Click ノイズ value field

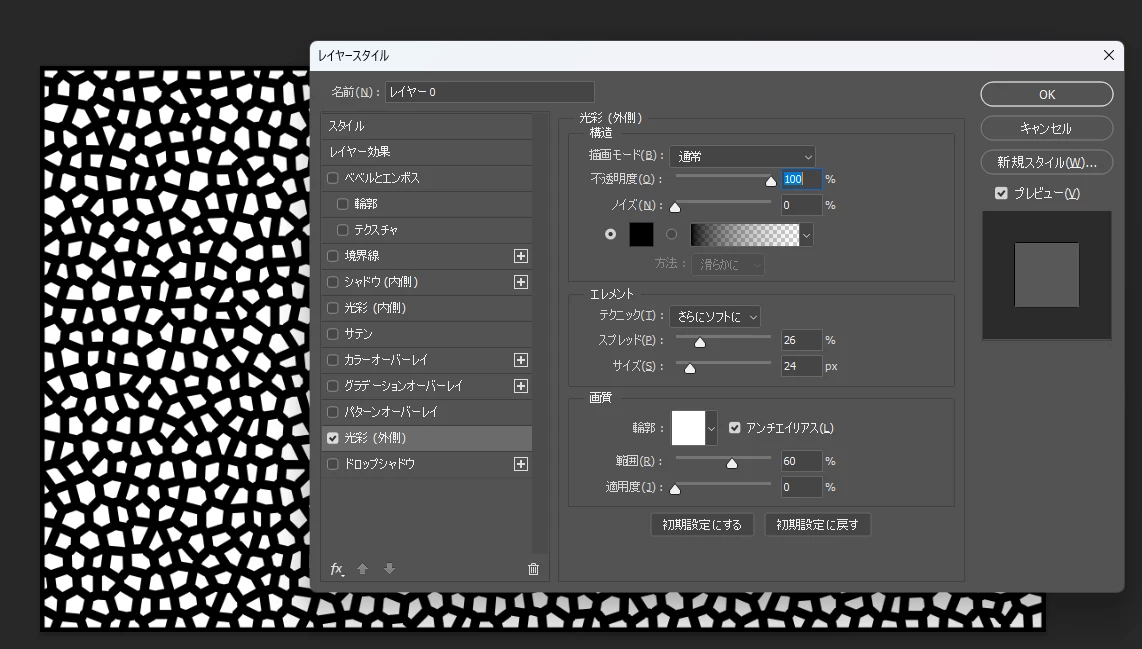(x=801, y=205)
